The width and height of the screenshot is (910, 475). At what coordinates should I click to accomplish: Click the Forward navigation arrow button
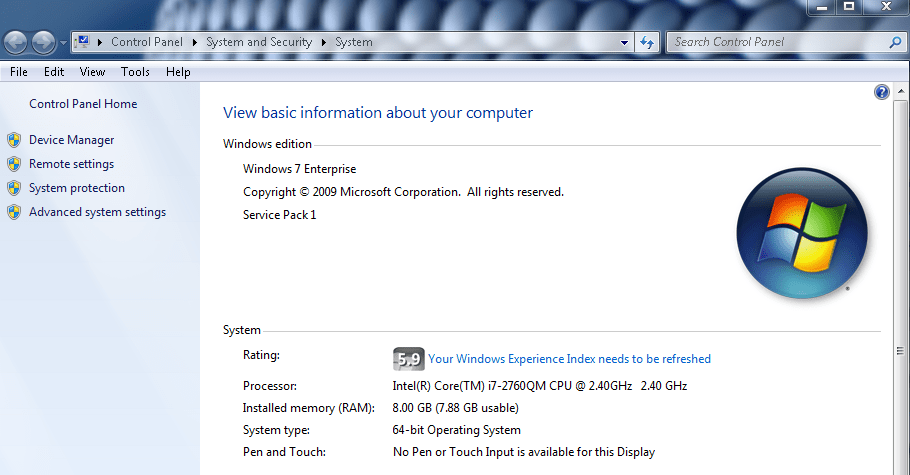point(44,42)
